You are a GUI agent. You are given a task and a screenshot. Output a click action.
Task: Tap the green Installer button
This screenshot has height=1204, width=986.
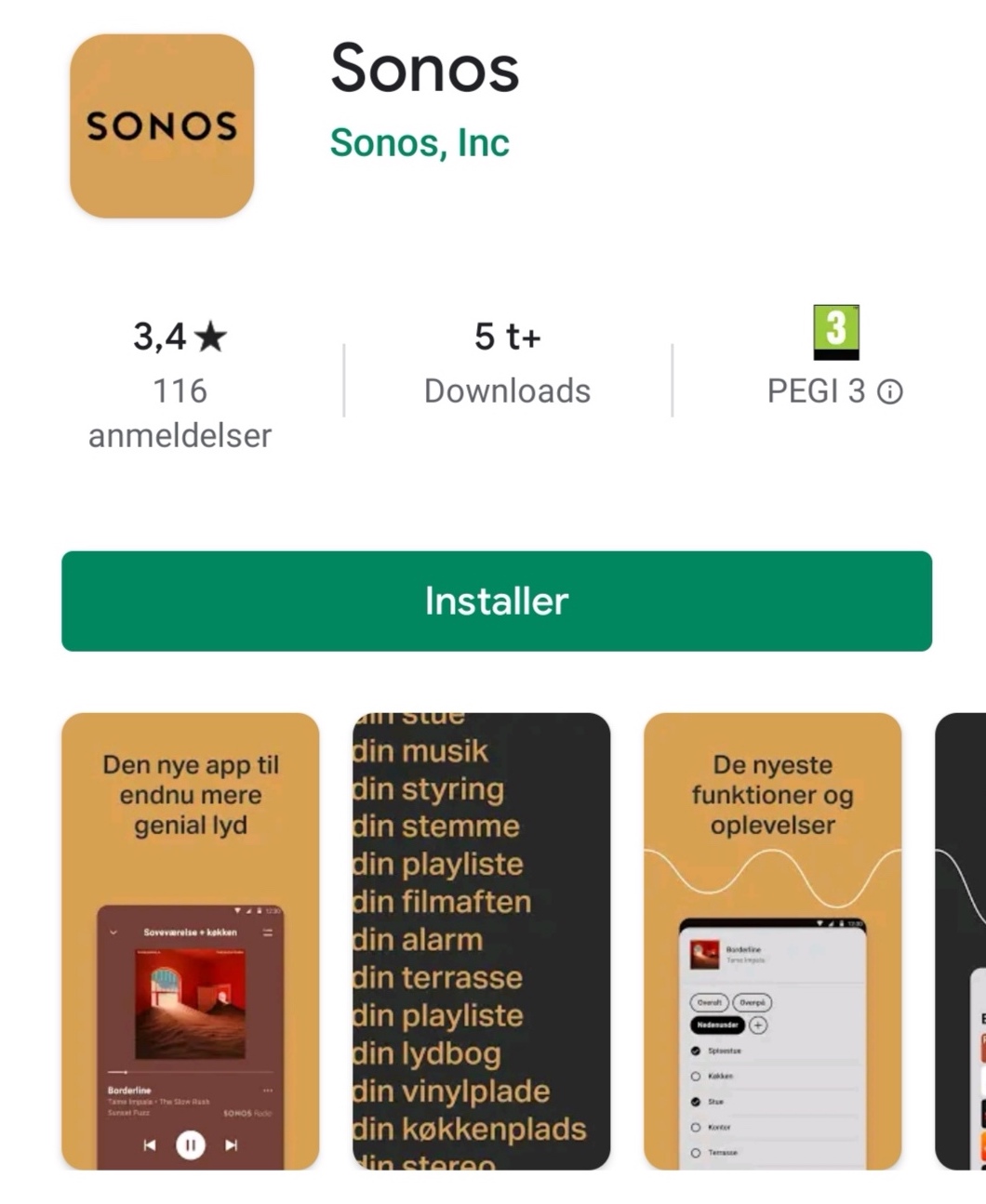click(x=497, y=601)
